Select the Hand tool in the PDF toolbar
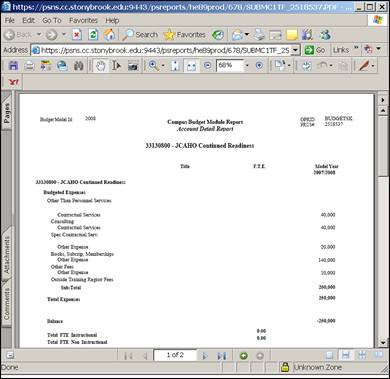The width and height of the screenshot is (390, 379). coord(100,66)
